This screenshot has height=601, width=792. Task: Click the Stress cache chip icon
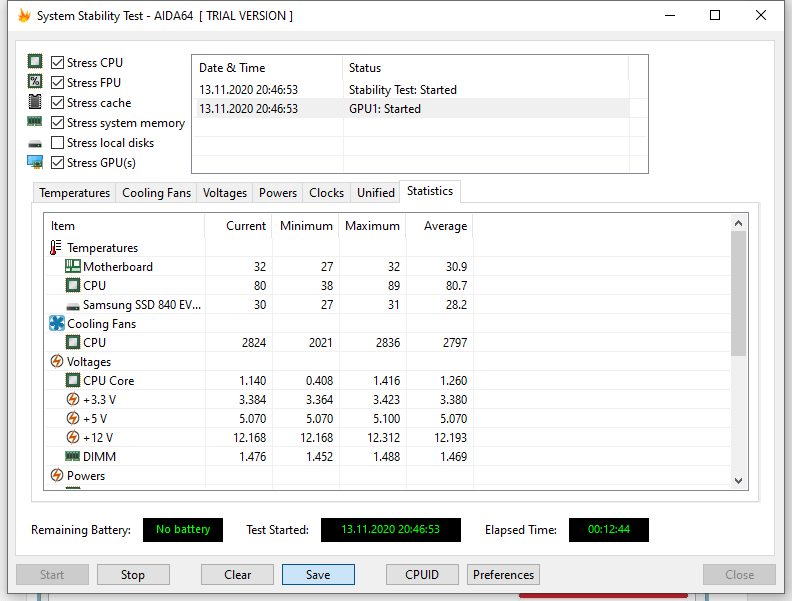(35, 102)
